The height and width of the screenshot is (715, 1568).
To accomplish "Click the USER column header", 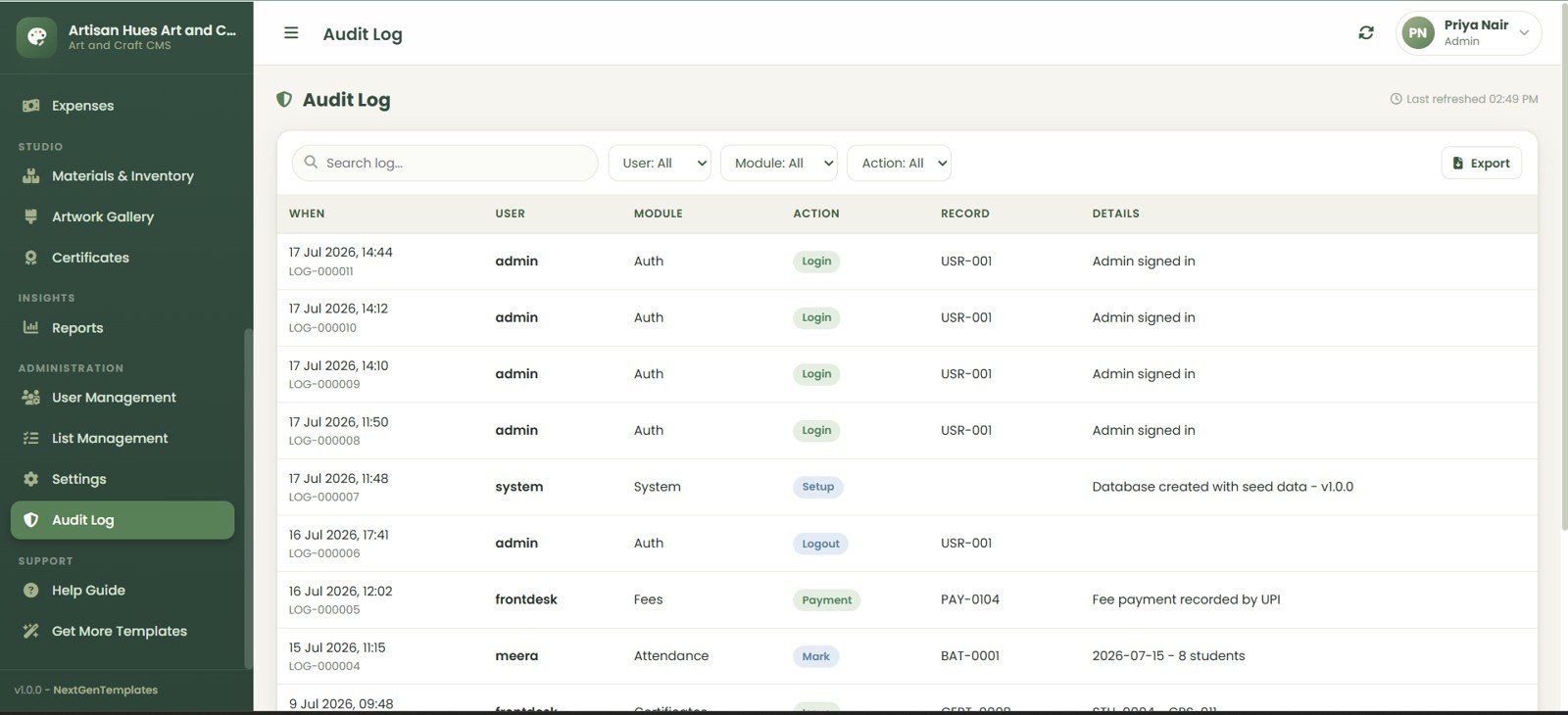I will (x=510, y=214).
